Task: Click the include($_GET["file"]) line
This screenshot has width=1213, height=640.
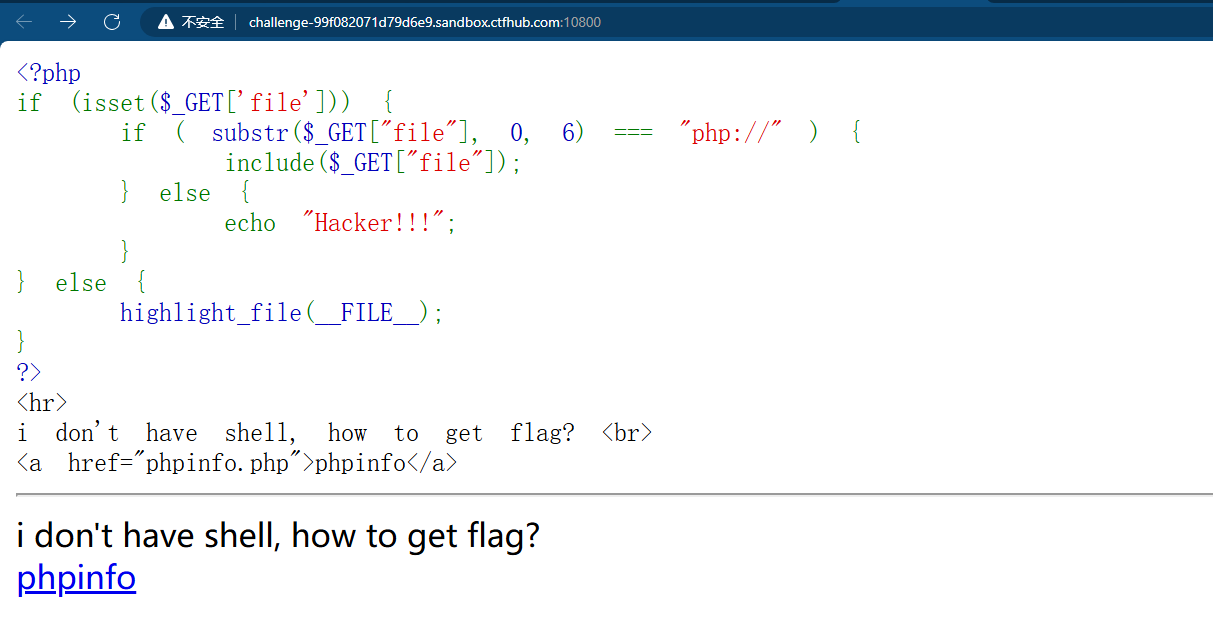Action: [x=372, y=163]
